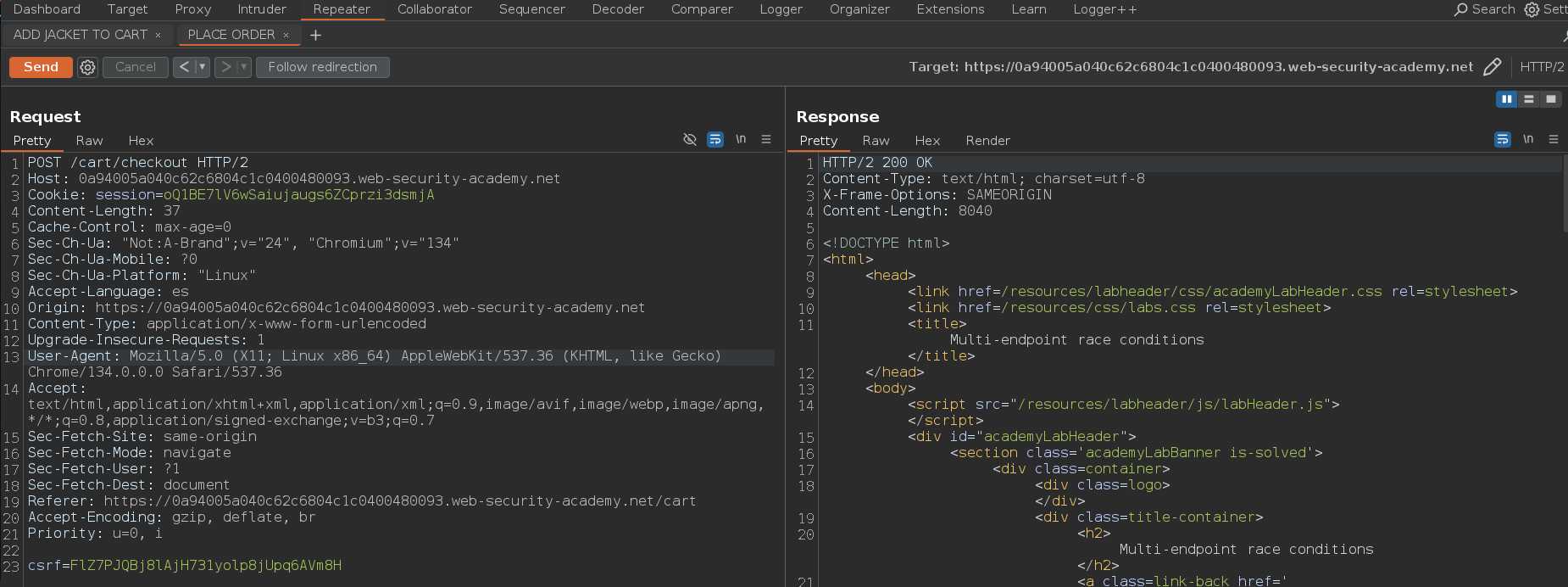The width and height of the screenshot is (1568, 587).
Task: Click Follow redirection button
Action: (x=323, y=67)
